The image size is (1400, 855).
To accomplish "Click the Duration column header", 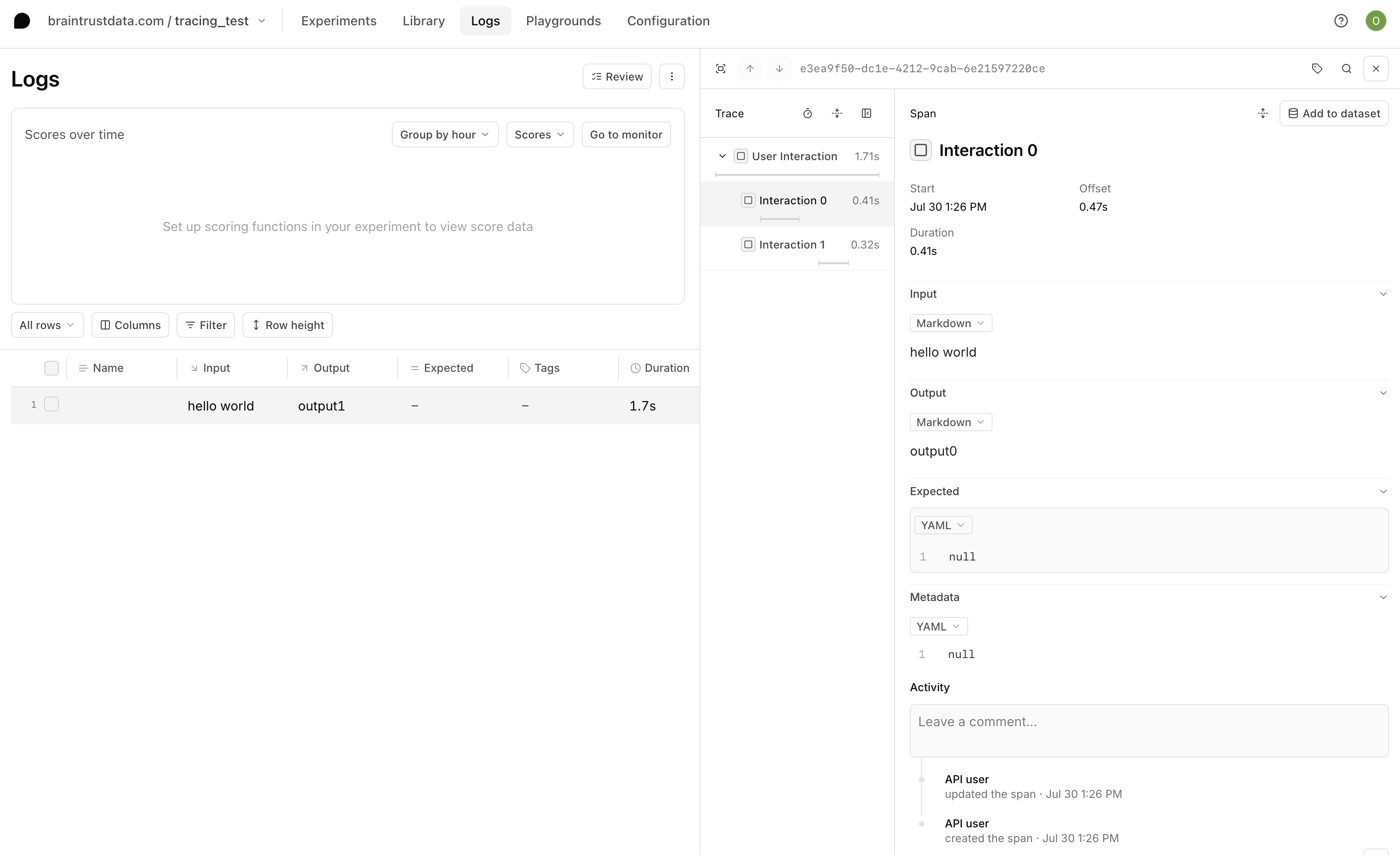I will [x=660, y=368].
